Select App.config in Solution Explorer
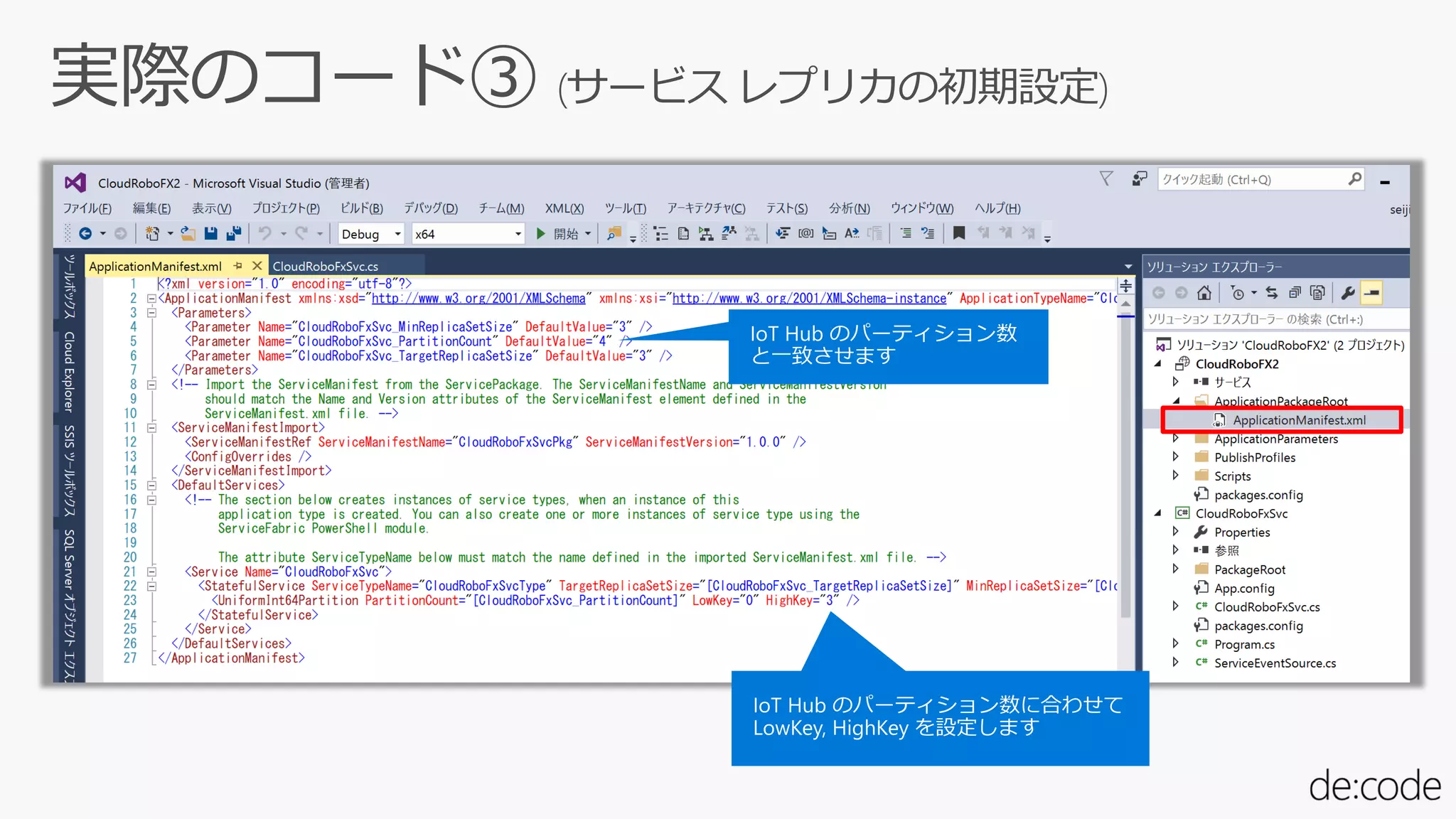This screenshot has height=819, width=1456. [x=1244, y=589]
